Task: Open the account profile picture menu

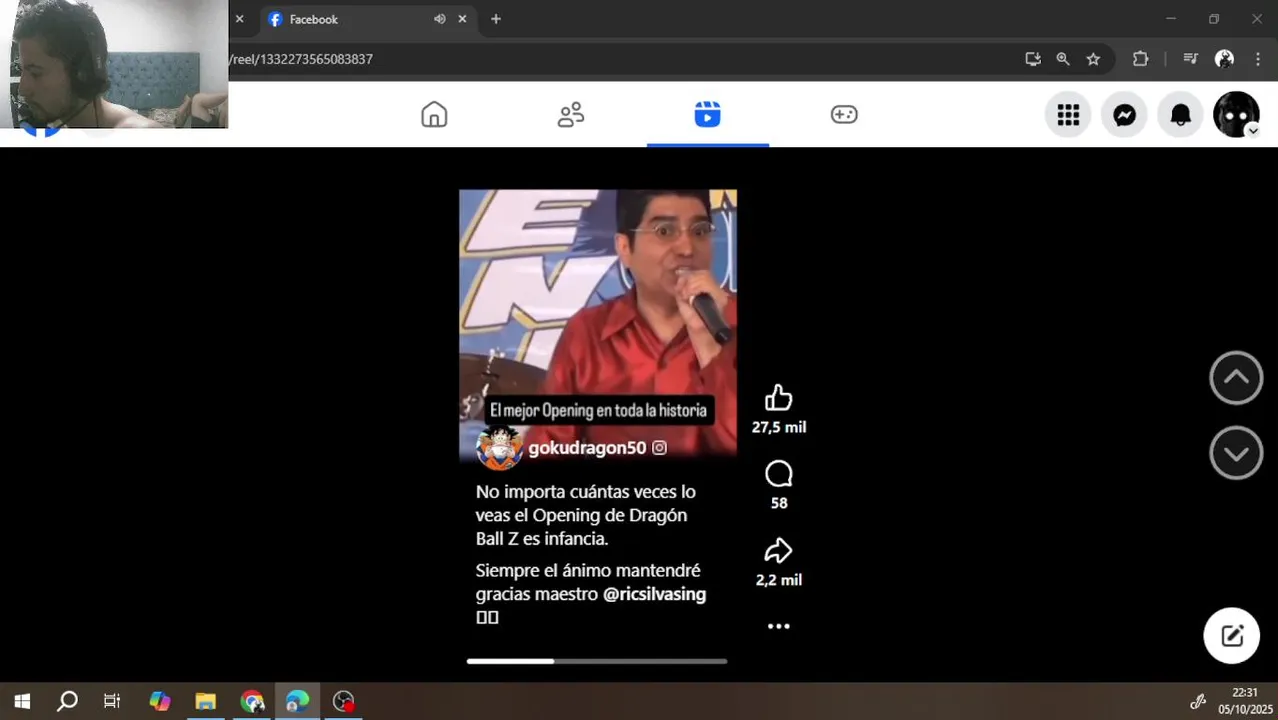Action: tap(1236, 115)
